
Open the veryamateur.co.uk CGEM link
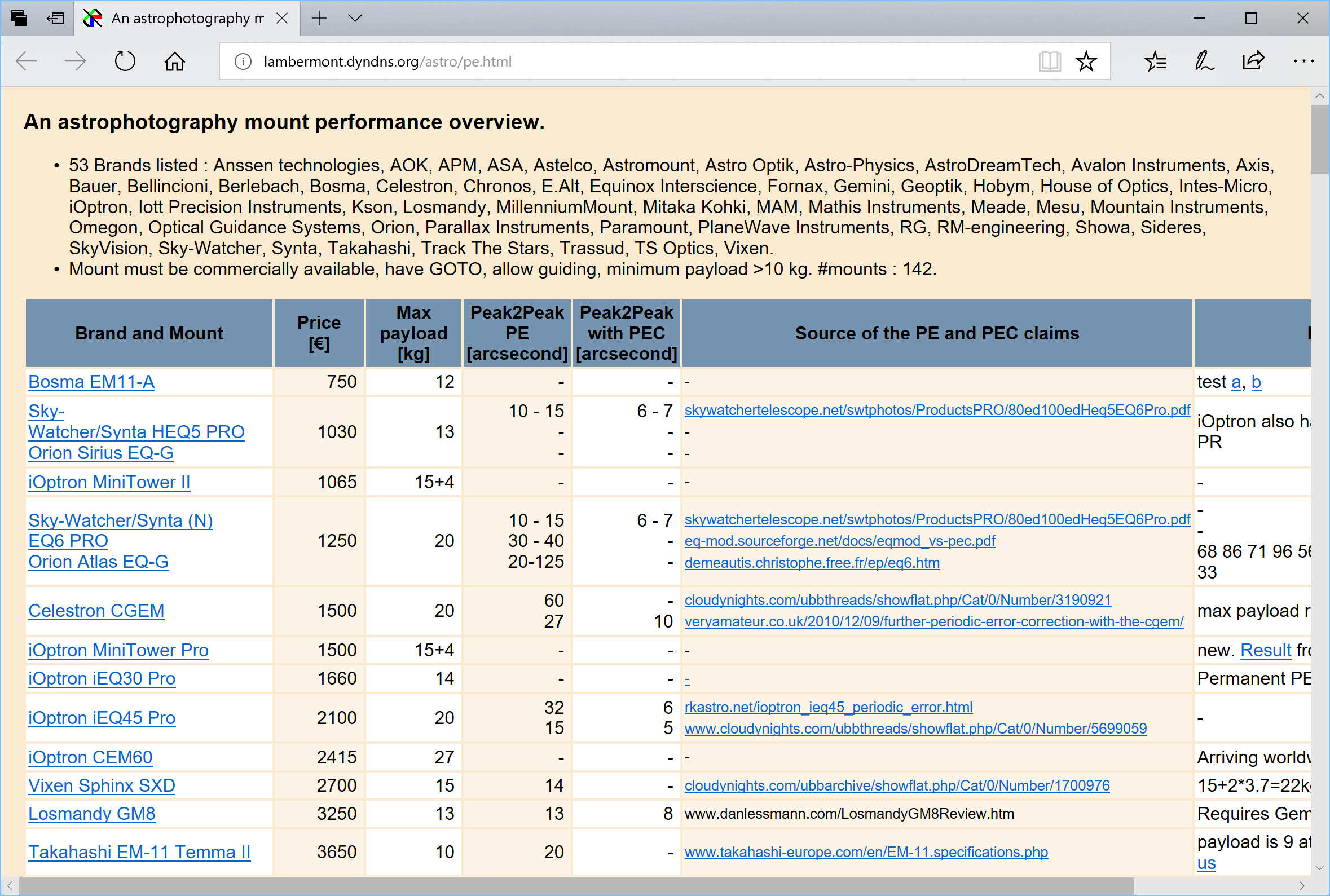point(934,622)
